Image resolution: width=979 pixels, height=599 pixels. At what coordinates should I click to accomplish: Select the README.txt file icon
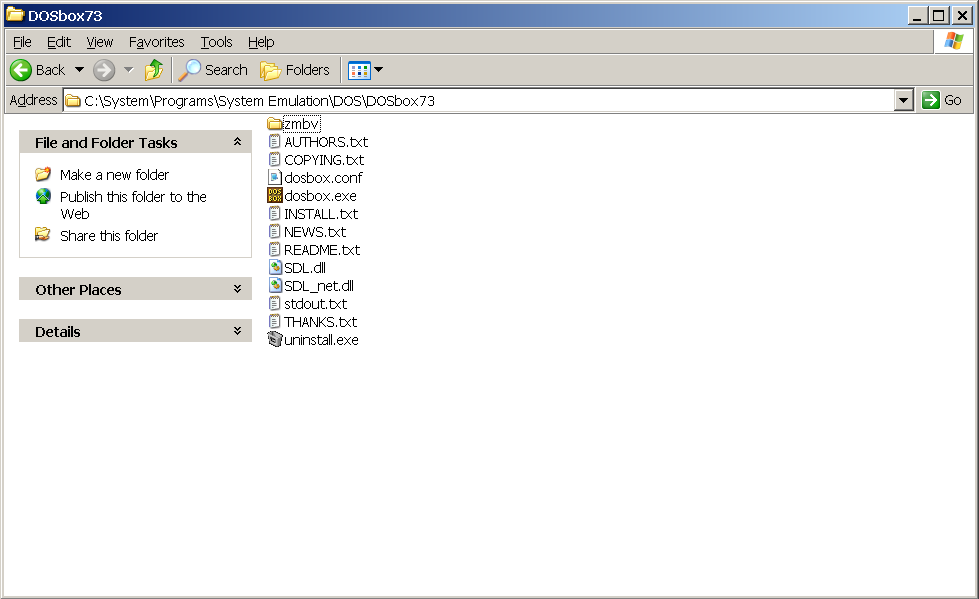pyautogui.click(x=275, y=250)
